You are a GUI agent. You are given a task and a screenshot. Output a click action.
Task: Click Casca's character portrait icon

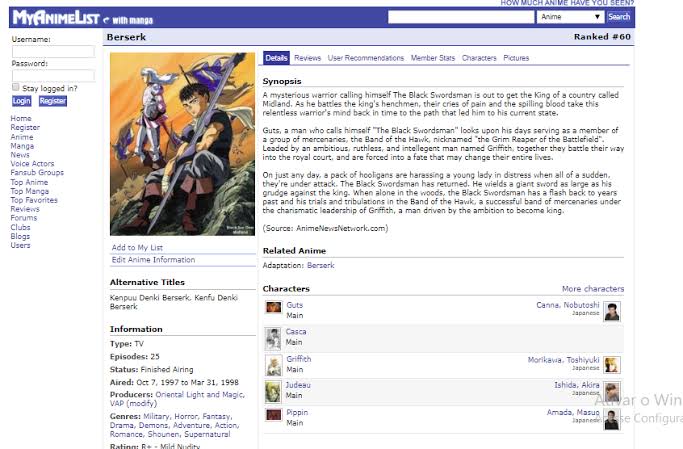[272, 337]
